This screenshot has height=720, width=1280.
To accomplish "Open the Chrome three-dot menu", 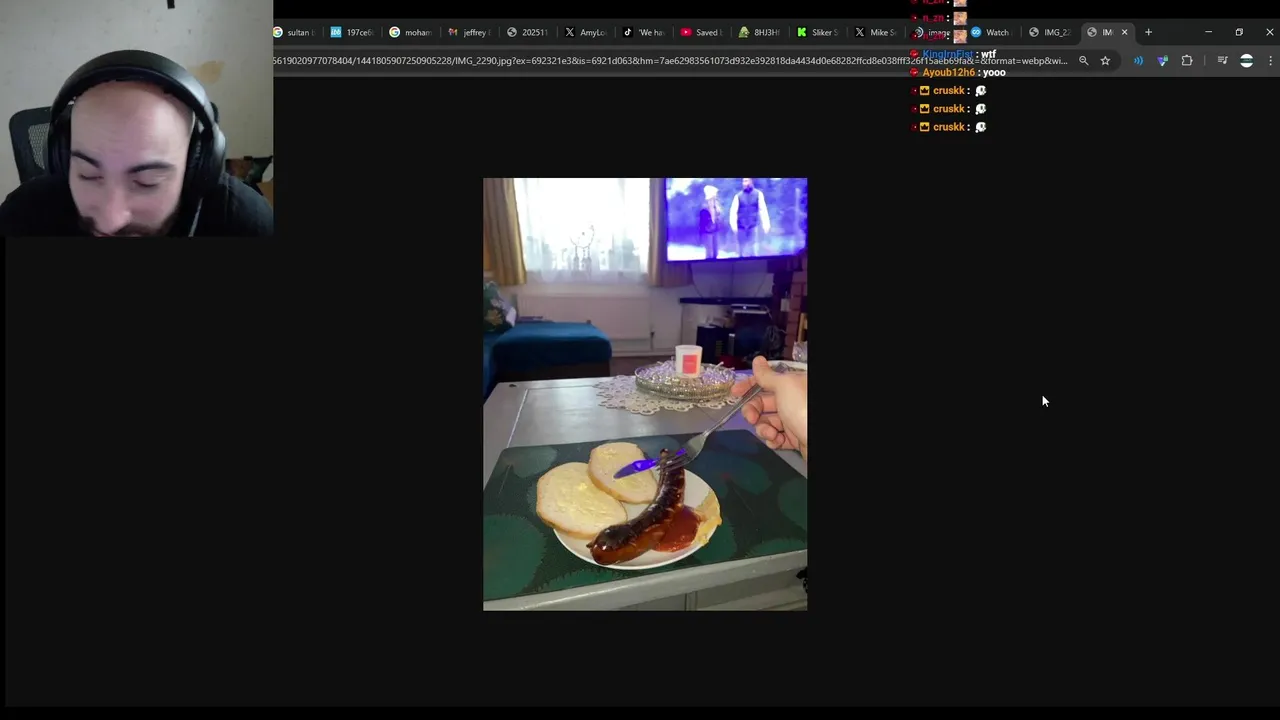I will [x=1270, y=61].
